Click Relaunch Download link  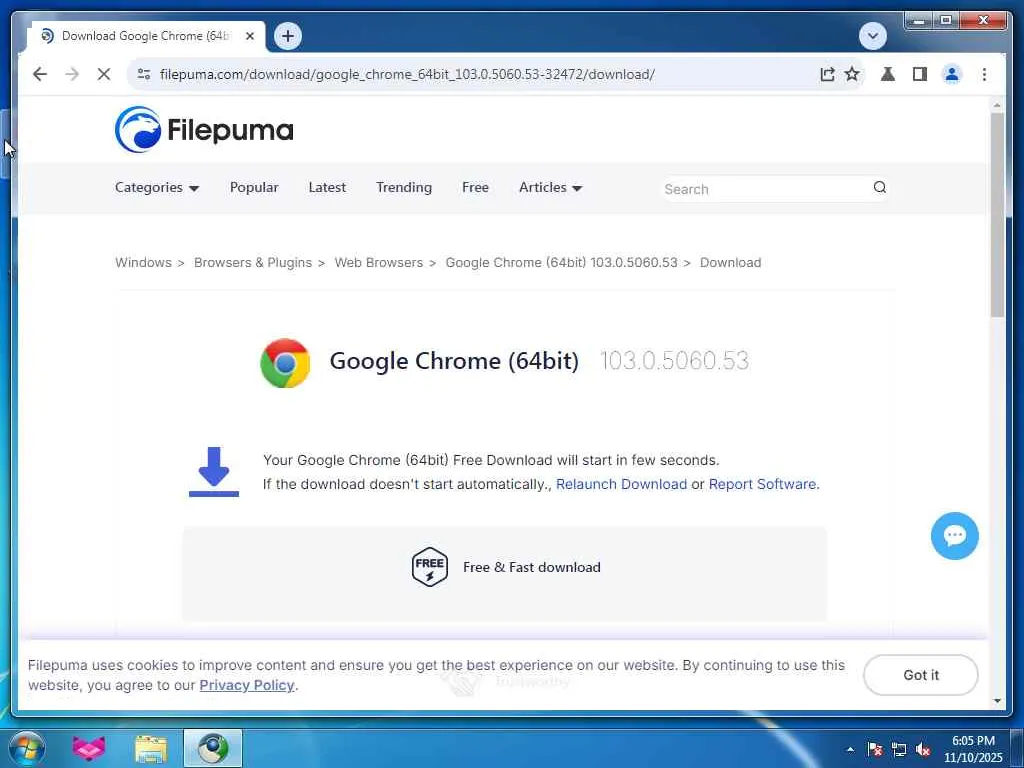[x=621, y=484]
